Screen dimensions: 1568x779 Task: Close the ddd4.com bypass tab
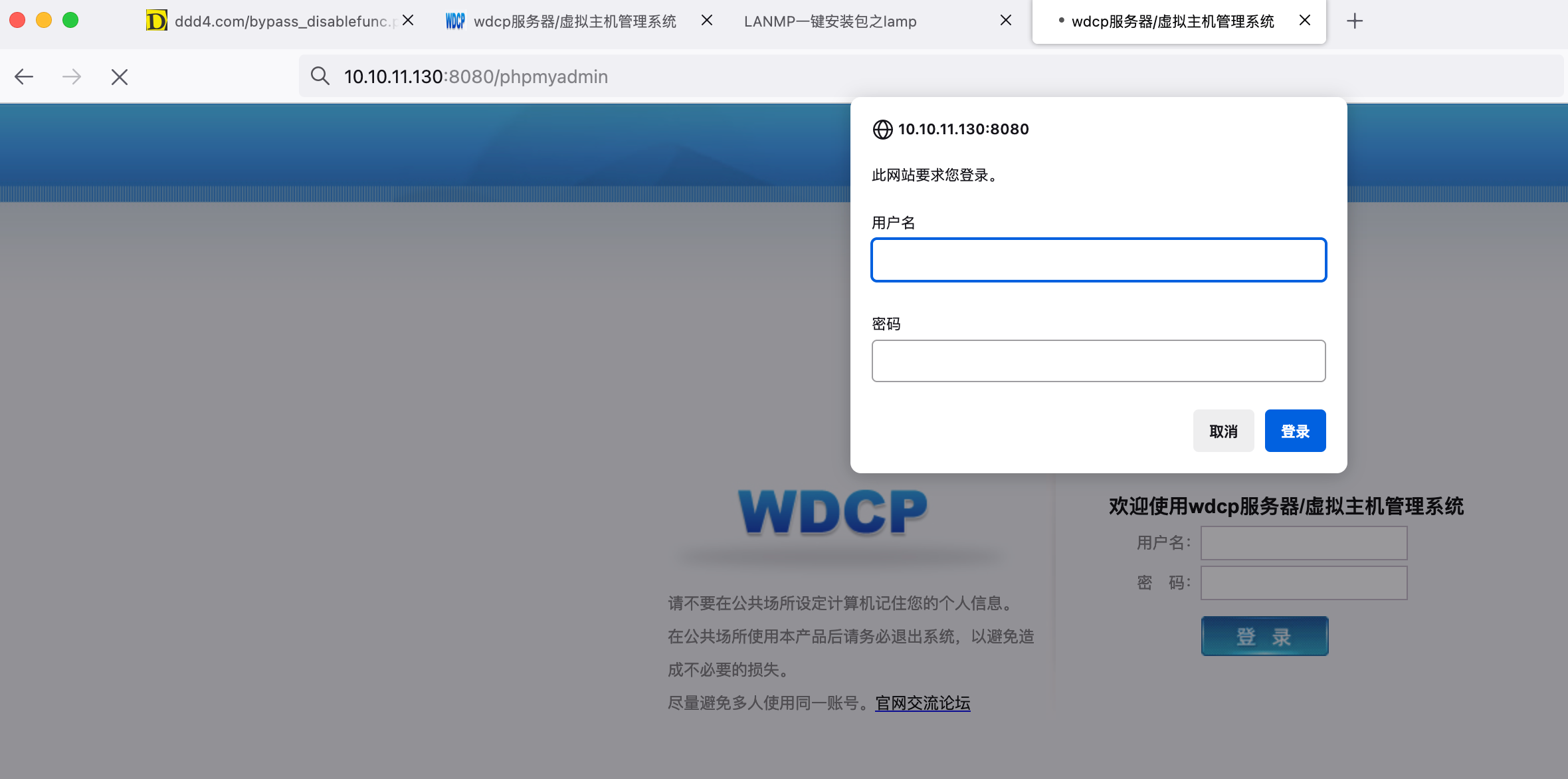(408, 21)
